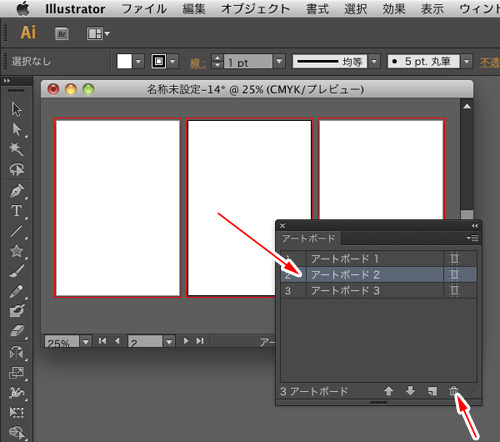Move artboard up with arrow icon

coord(389,391)
